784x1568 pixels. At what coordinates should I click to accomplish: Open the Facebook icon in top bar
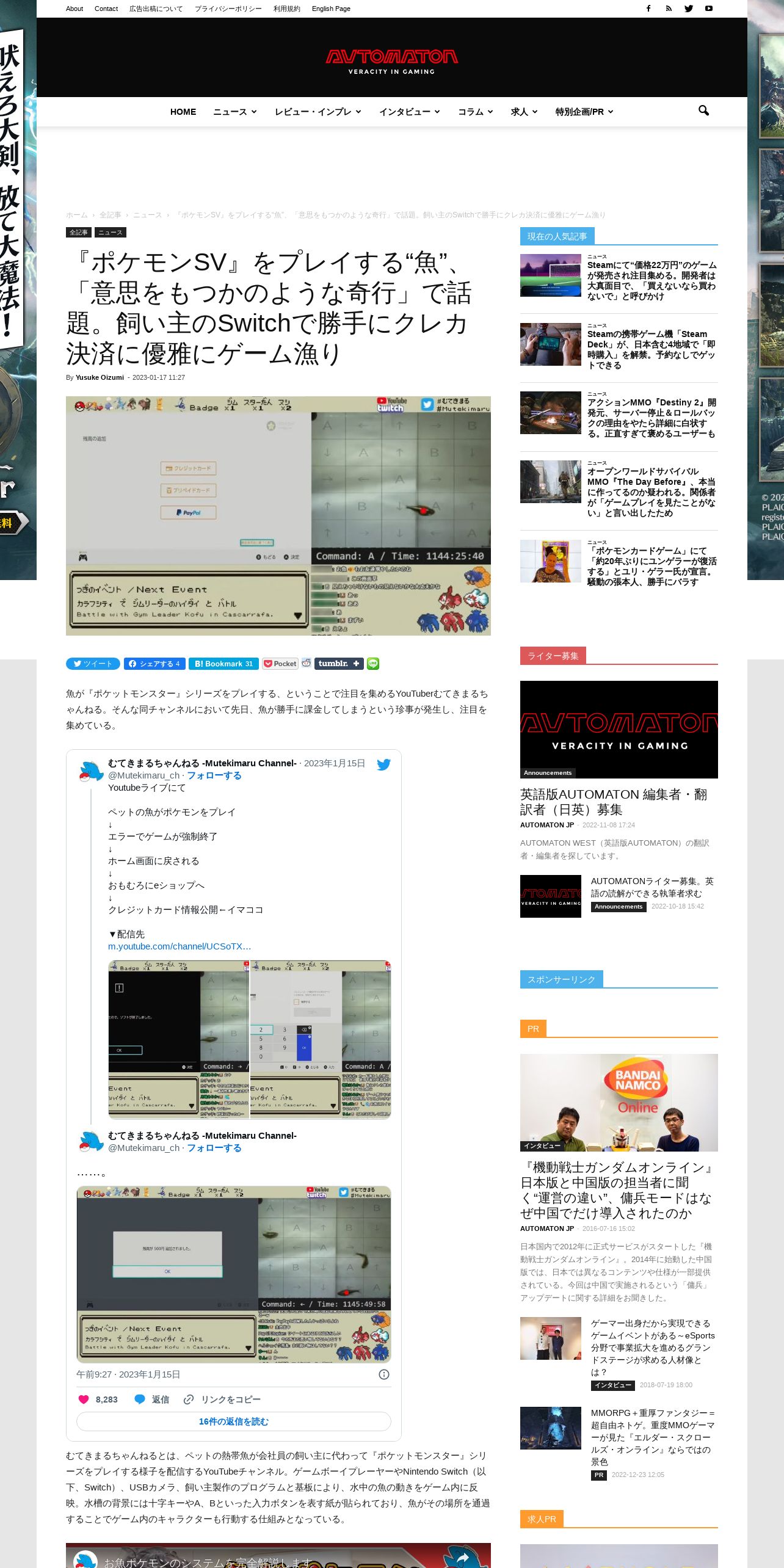tap(648, 9)
